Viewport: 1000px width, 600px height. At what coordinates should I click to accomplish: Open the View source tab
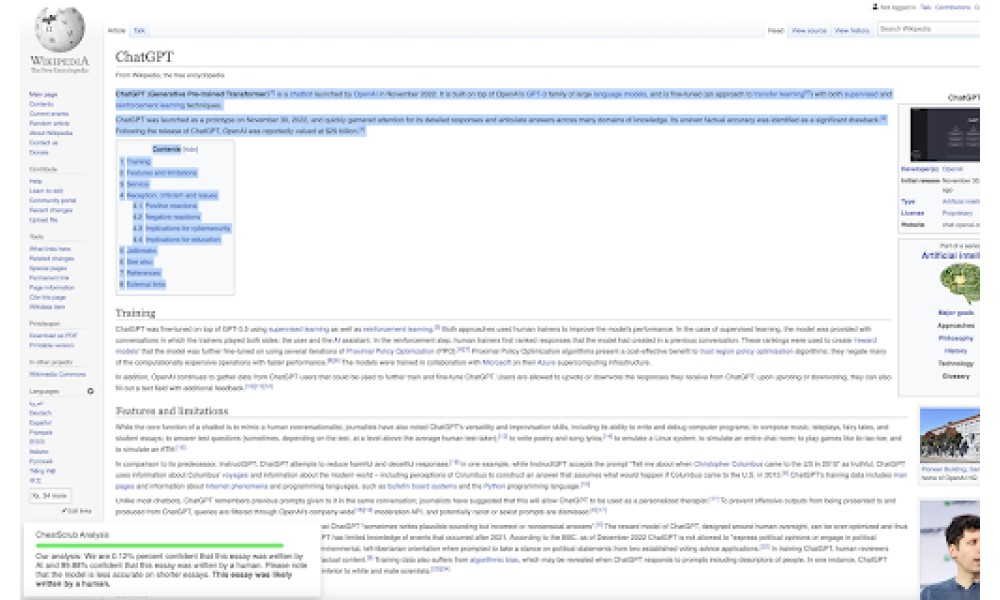pyautogui.click(x=809, y=31)
